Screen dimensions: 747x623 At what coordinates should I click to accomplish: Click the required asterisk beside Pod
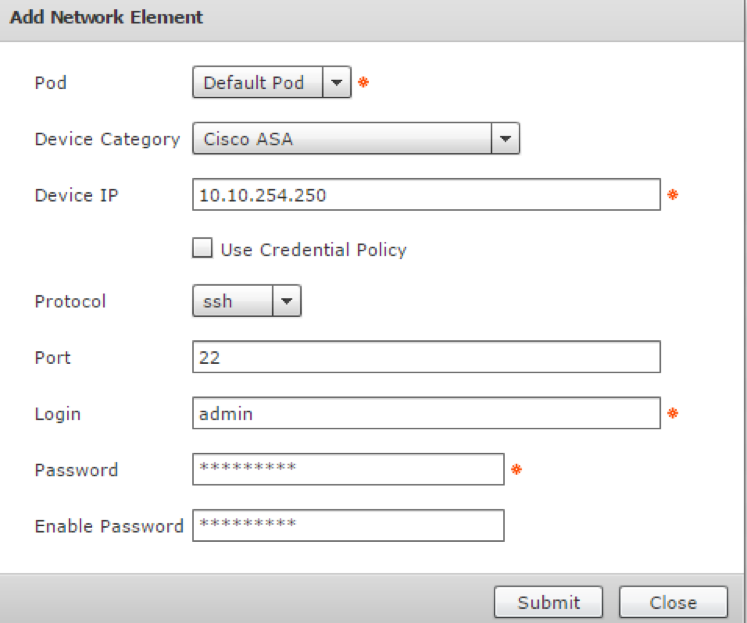pos(363,83)
